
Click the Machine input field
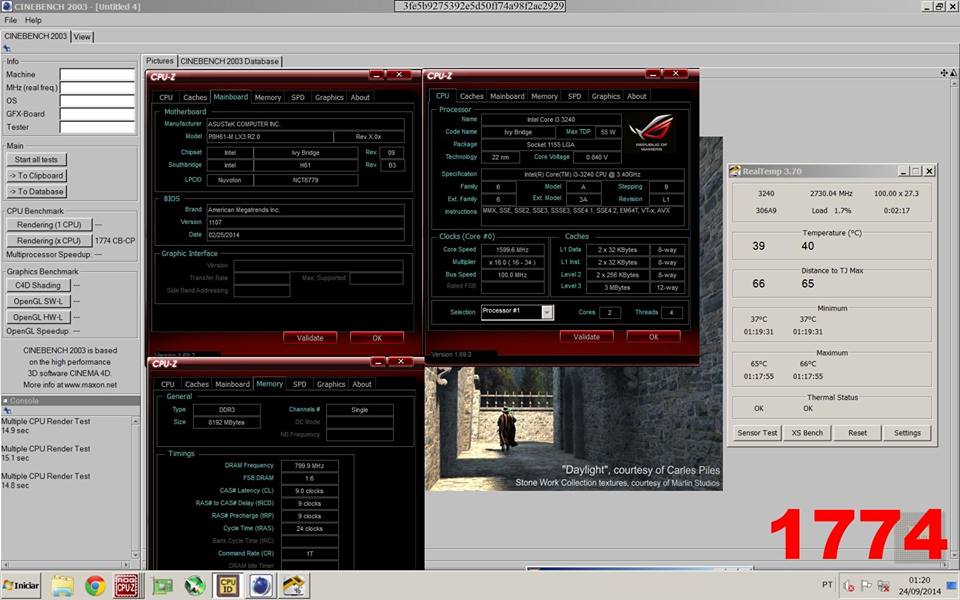click(97, 75)
